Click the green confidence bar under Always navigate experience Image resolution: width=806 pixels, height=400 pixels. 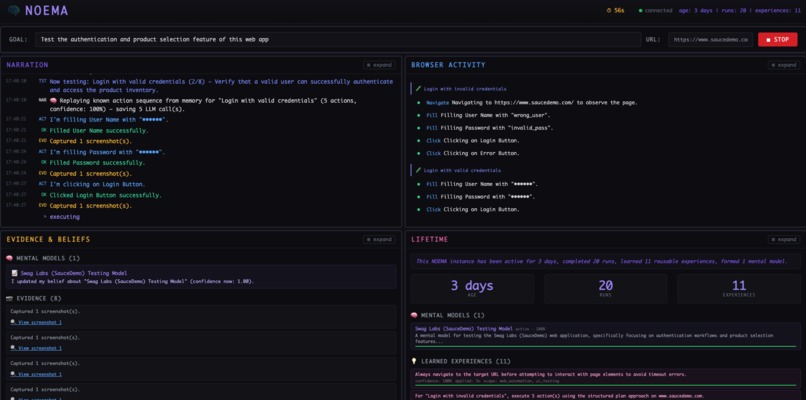tap(606, 385)
